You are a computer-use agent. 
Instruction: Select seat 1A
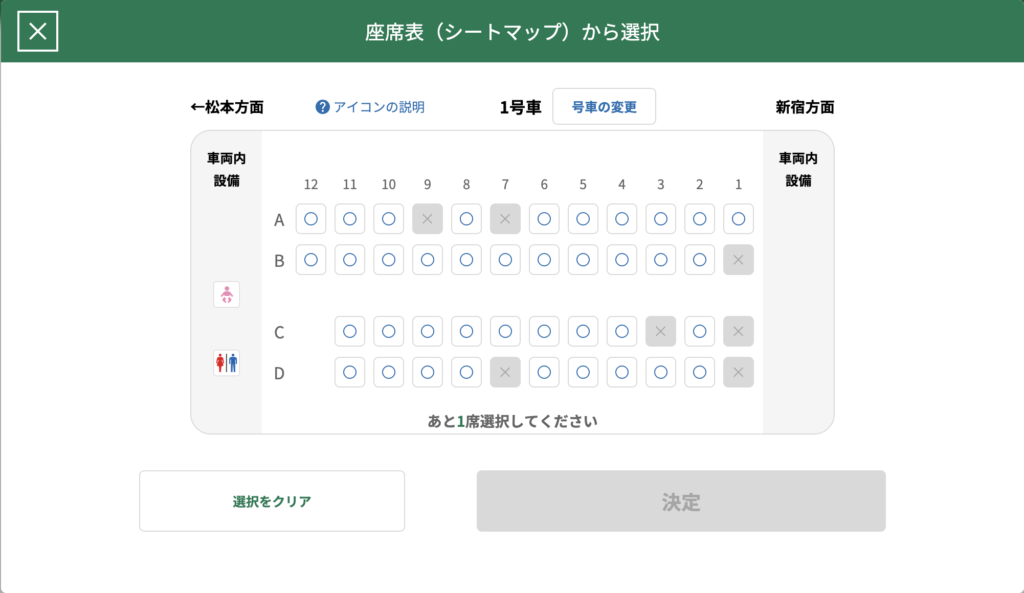coord(738,219)
